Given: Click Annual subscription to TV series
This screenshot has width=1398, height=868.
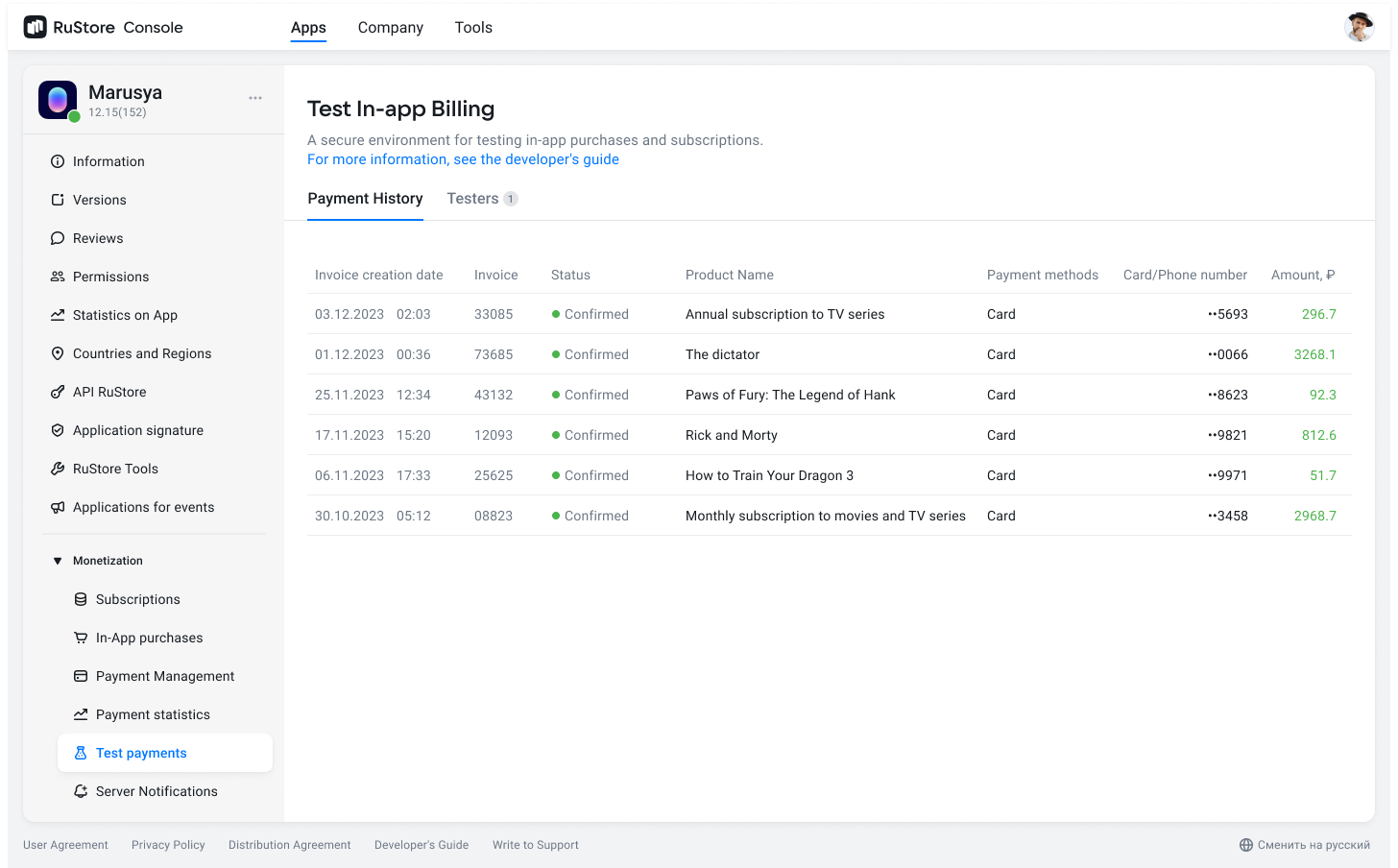Looking at the screenshot, I should coord(785,314).
